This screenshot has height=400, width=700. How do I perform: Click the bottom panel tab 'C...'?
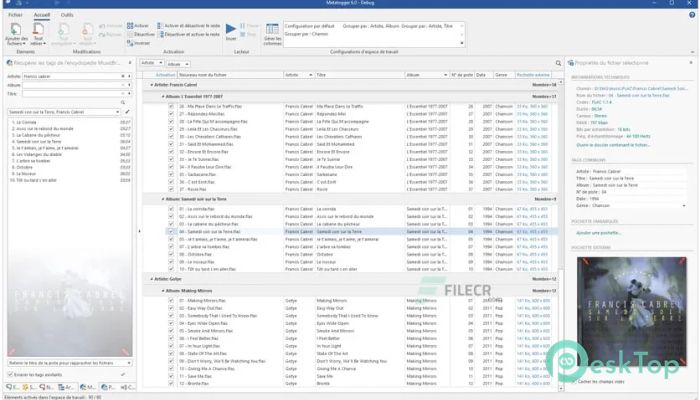(128, 387)
